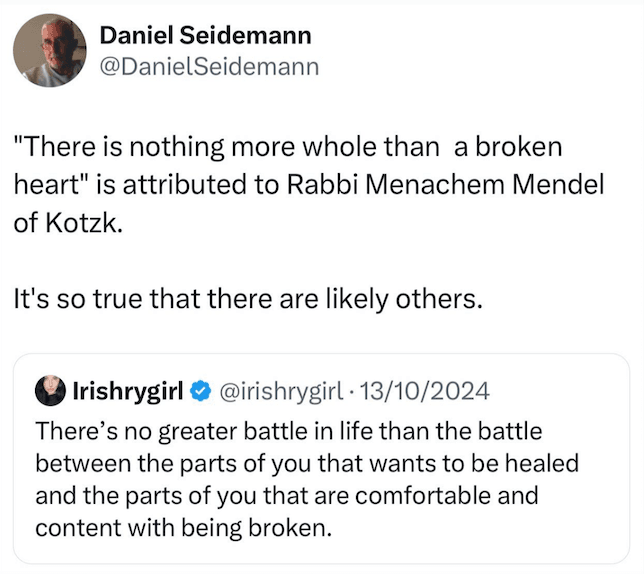Open the @DanielSeidemann handle link

point(209,67)
